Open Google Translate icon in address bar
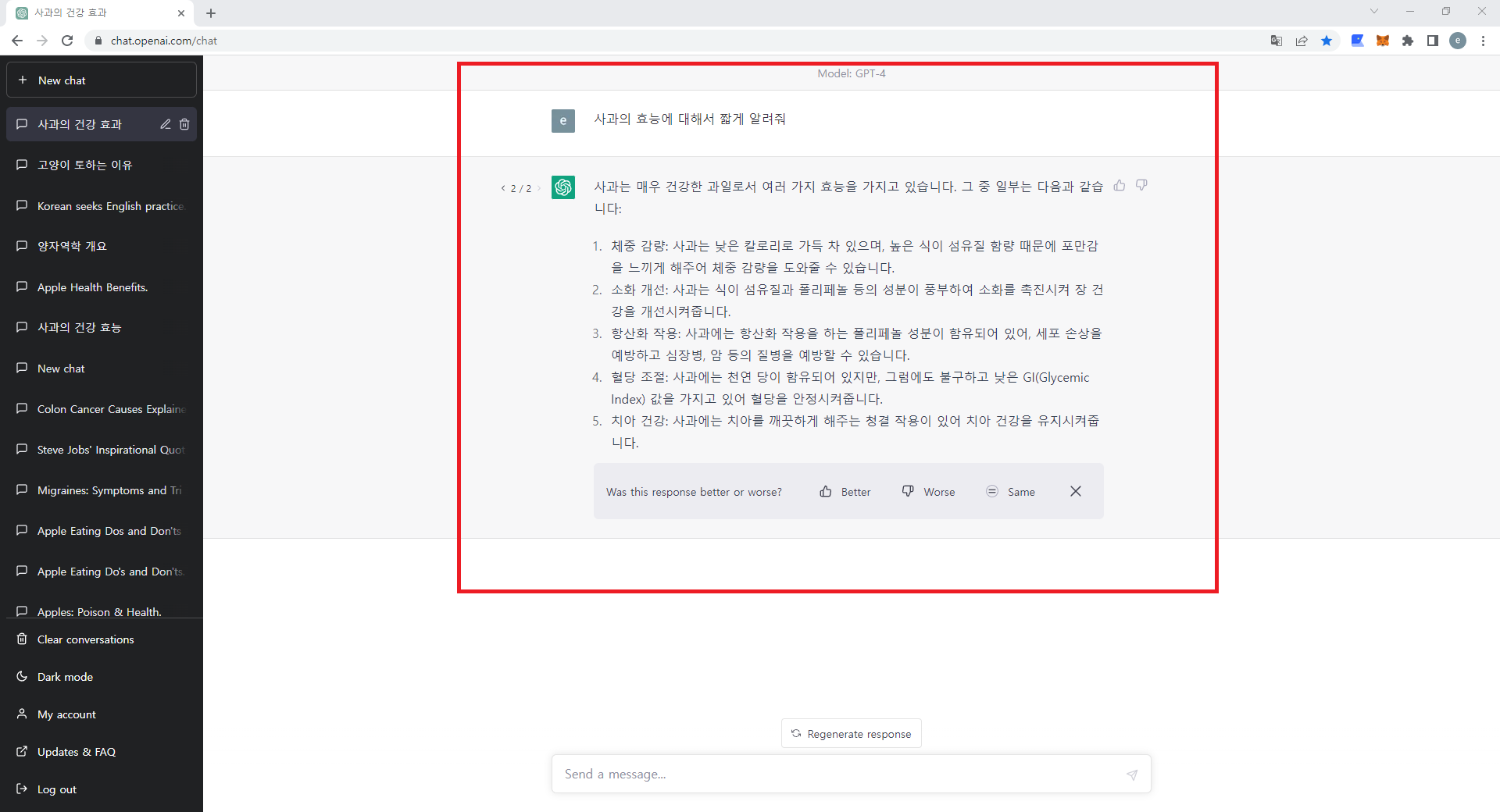This screenshot has height=812, width=1500. coord(1277,41)
